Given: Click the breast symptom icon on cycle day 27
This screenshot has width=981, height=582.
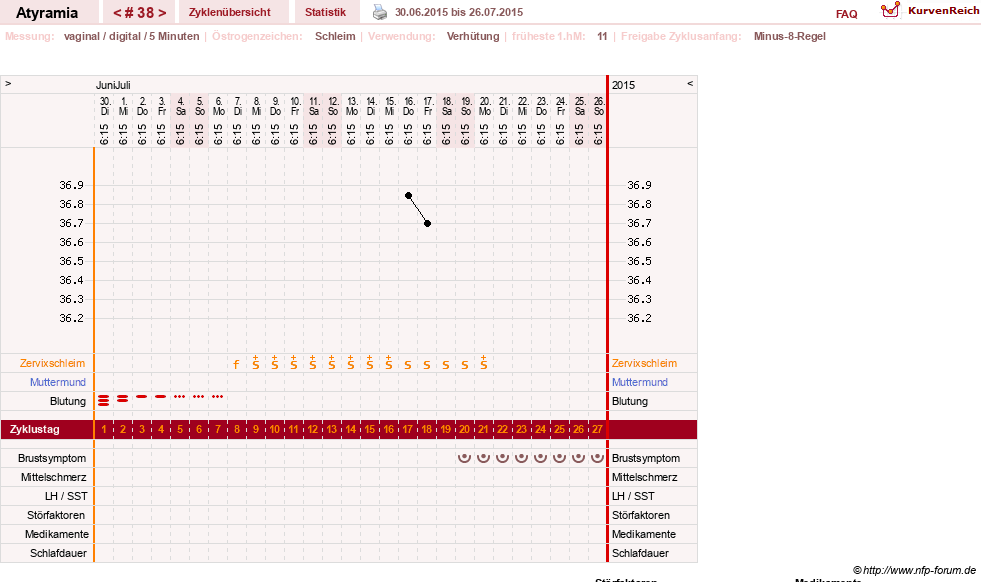Looking at the screenshot, I should [597, 457].
